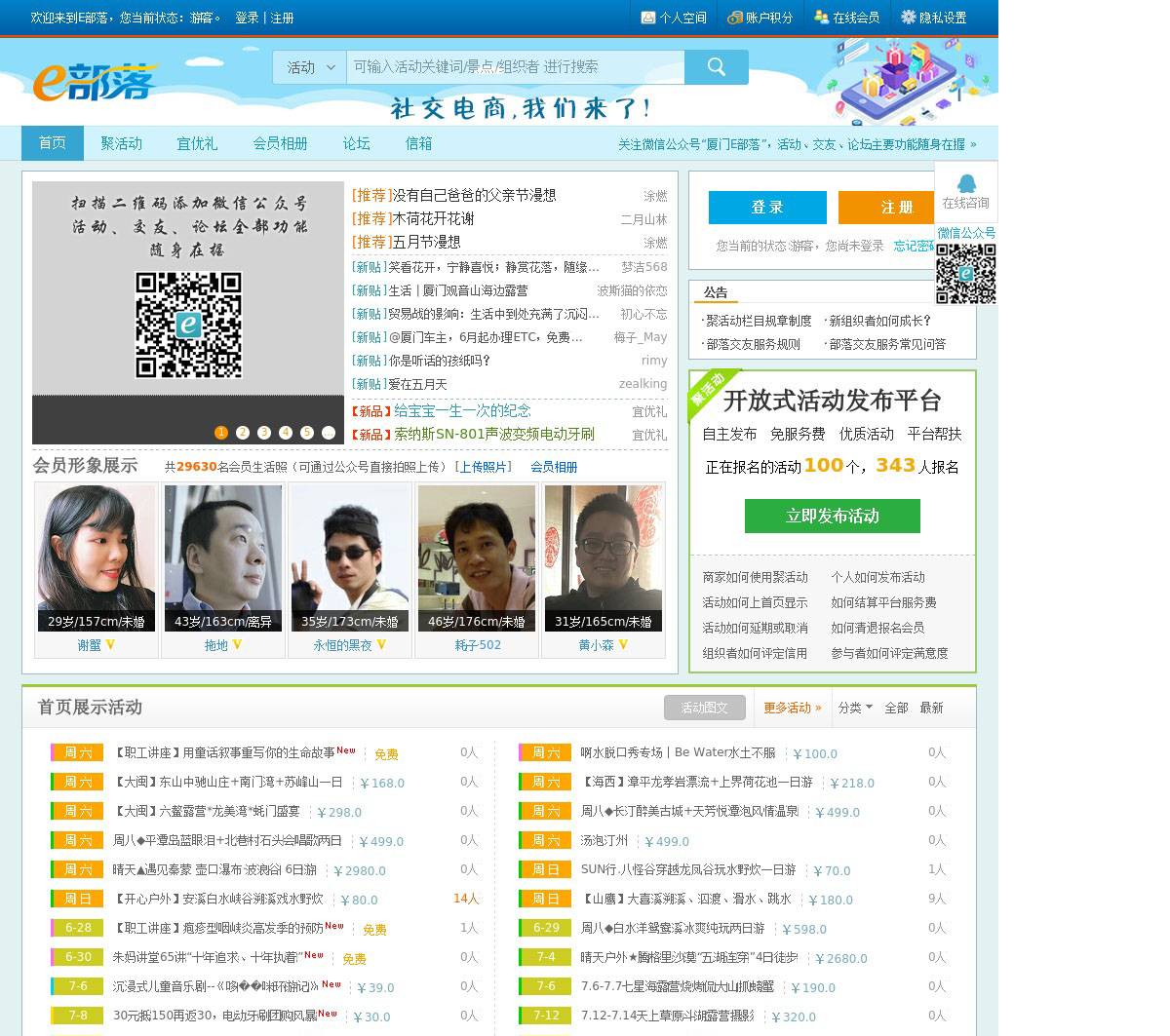Open 账户积分 in top bar
Screen dimensions: 1170x1036
(x=760, y=18)
